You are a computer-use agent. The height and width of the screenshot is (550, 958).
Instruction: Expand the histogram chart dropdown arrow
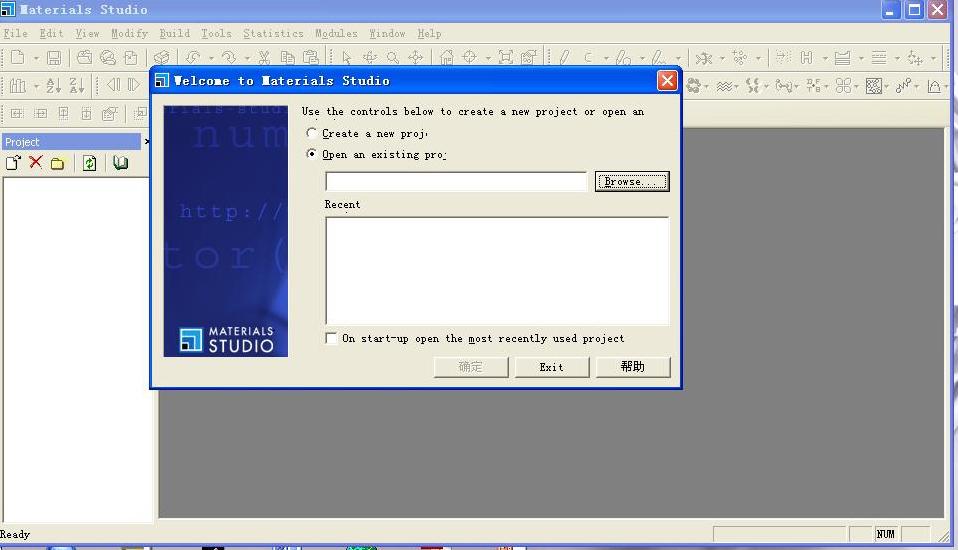pos(36,86)
